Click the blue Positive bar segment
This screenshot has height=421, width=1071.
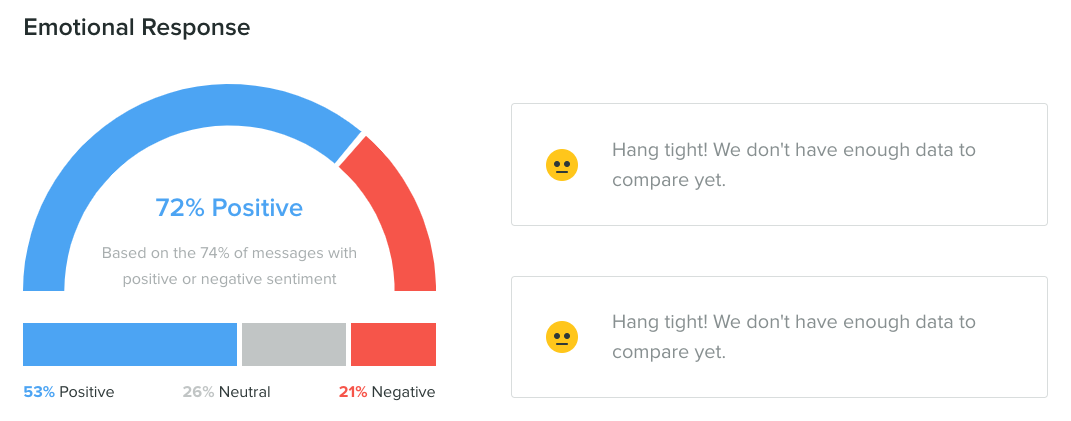tap(130, 344)
